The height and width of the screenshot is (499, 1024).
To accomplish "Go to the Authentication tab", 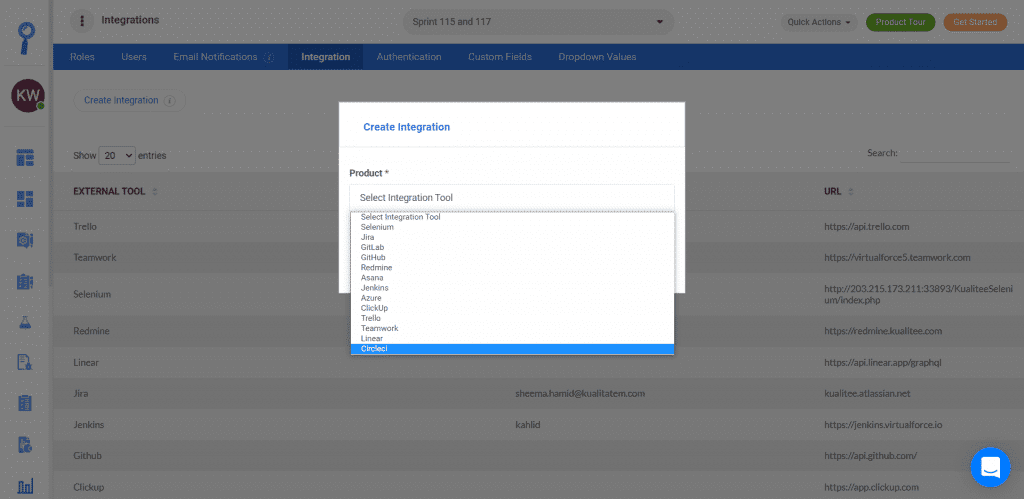I will point(409,57).
